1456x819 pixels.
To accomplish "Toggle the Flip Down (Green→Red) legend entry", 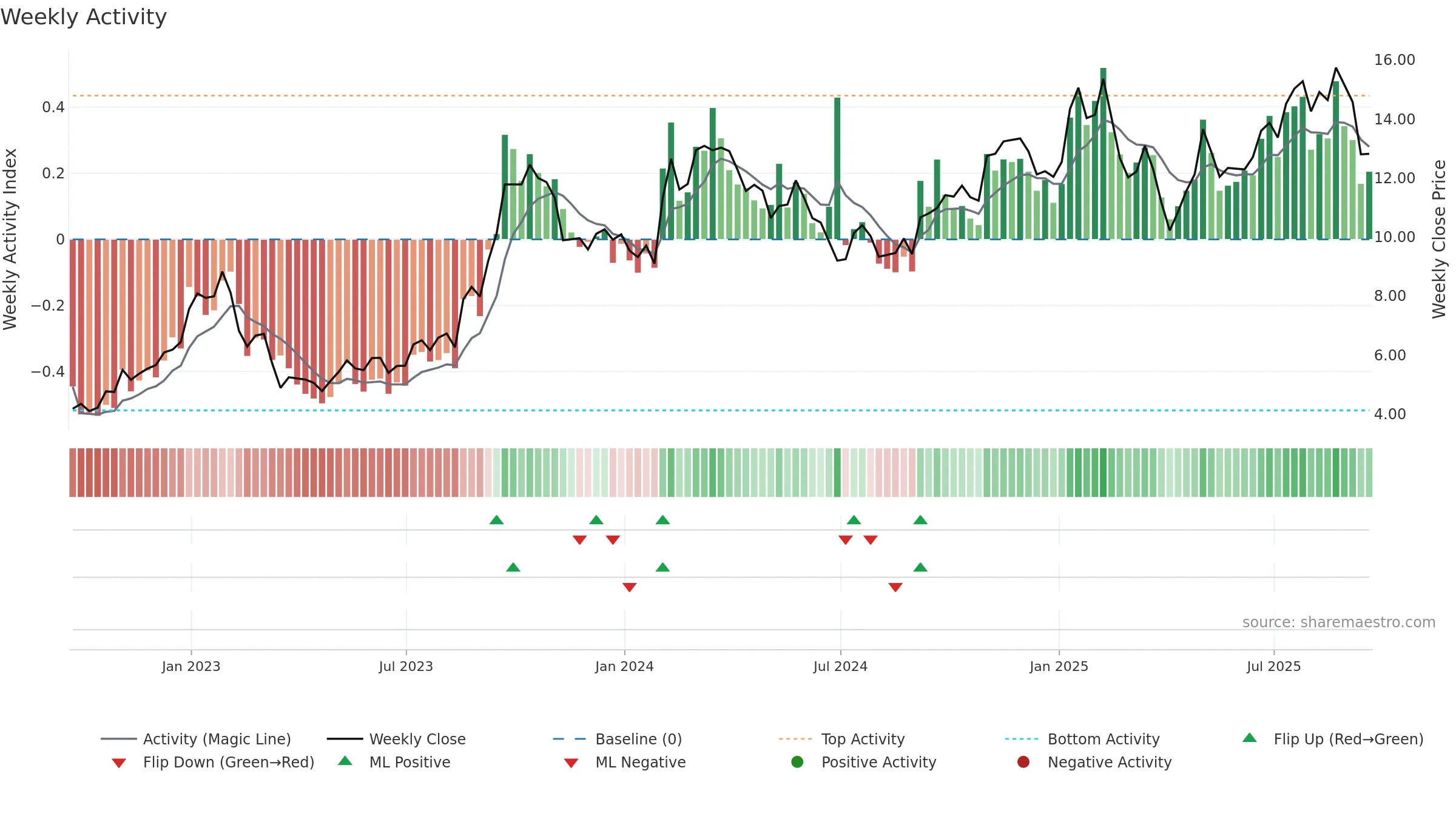I will [212, 762].
